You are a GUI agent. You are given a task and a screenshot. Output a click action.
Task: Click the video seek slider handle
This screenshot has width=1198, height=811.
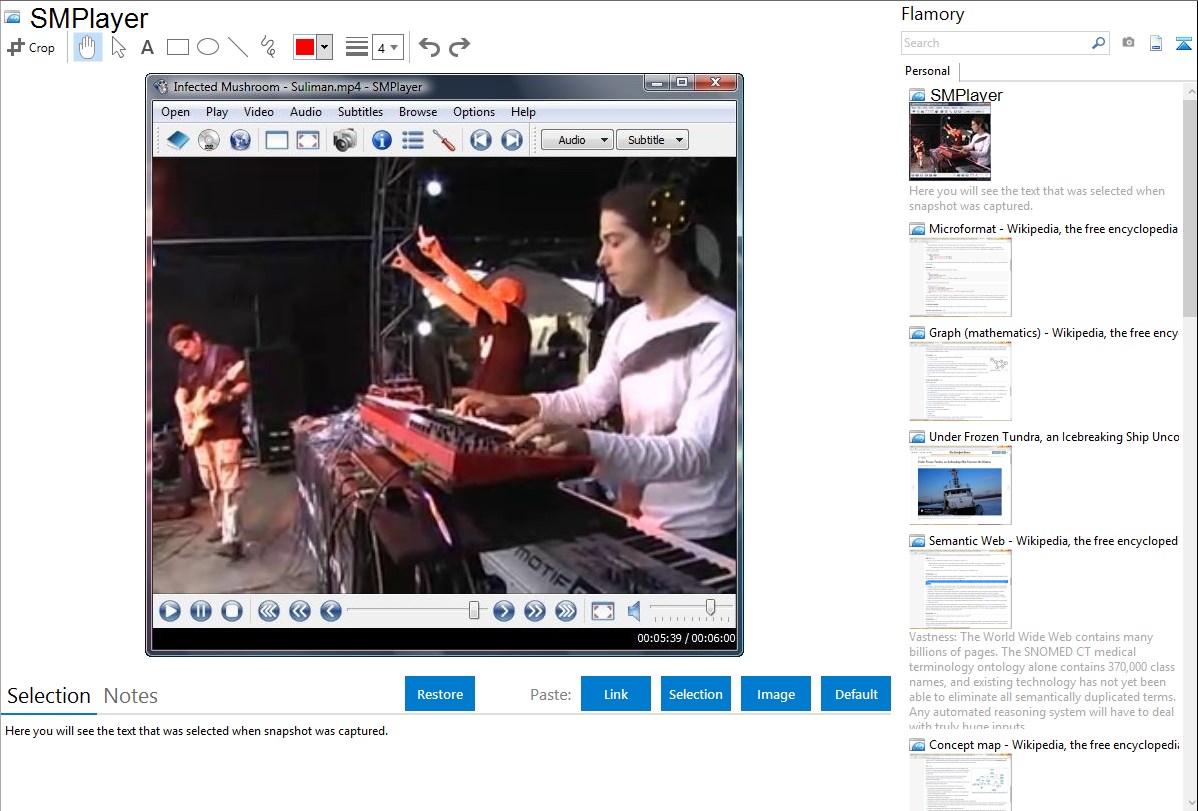pos(474,610)
